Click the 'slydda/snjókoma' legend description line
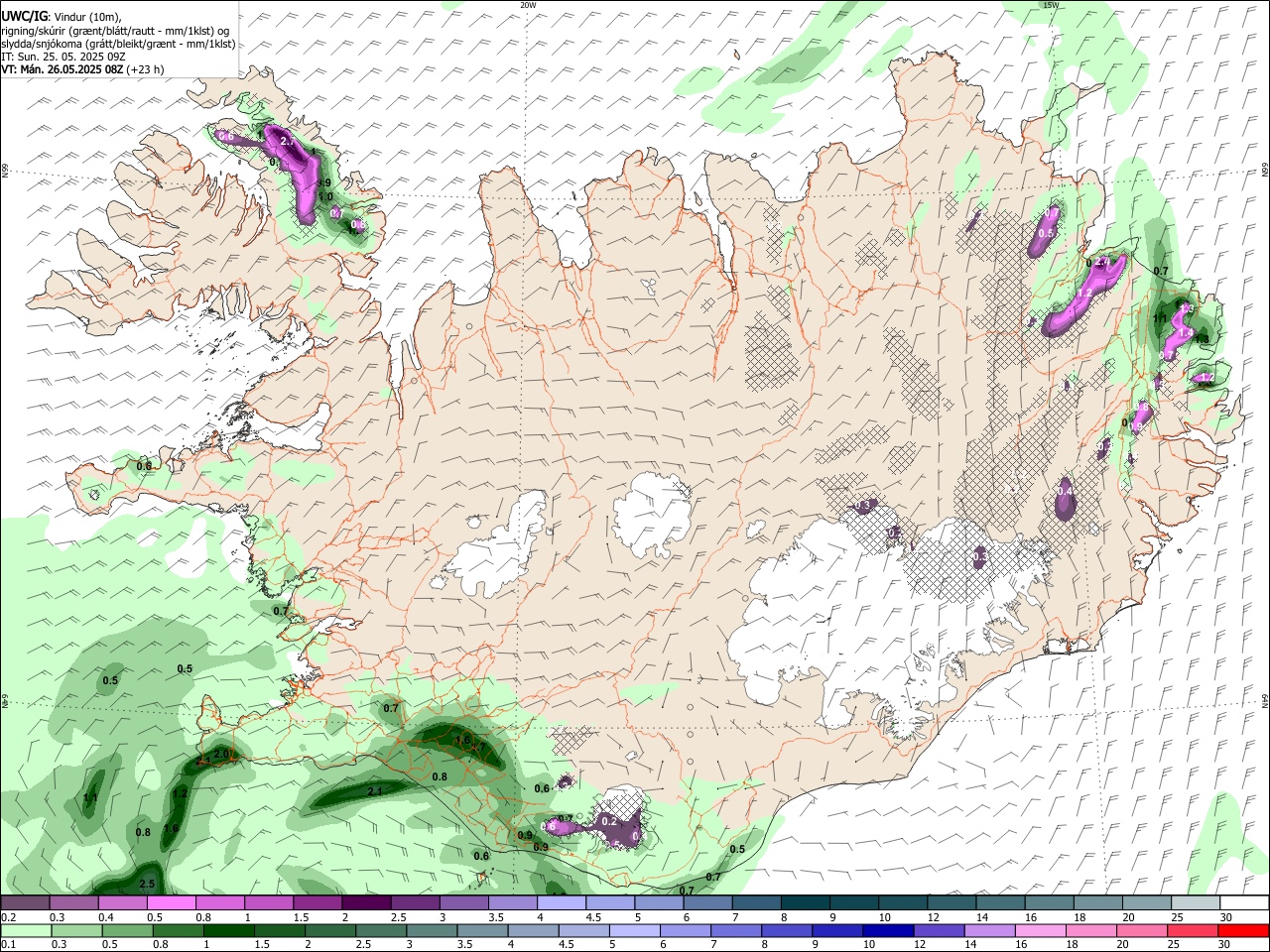 pos(118,44)
